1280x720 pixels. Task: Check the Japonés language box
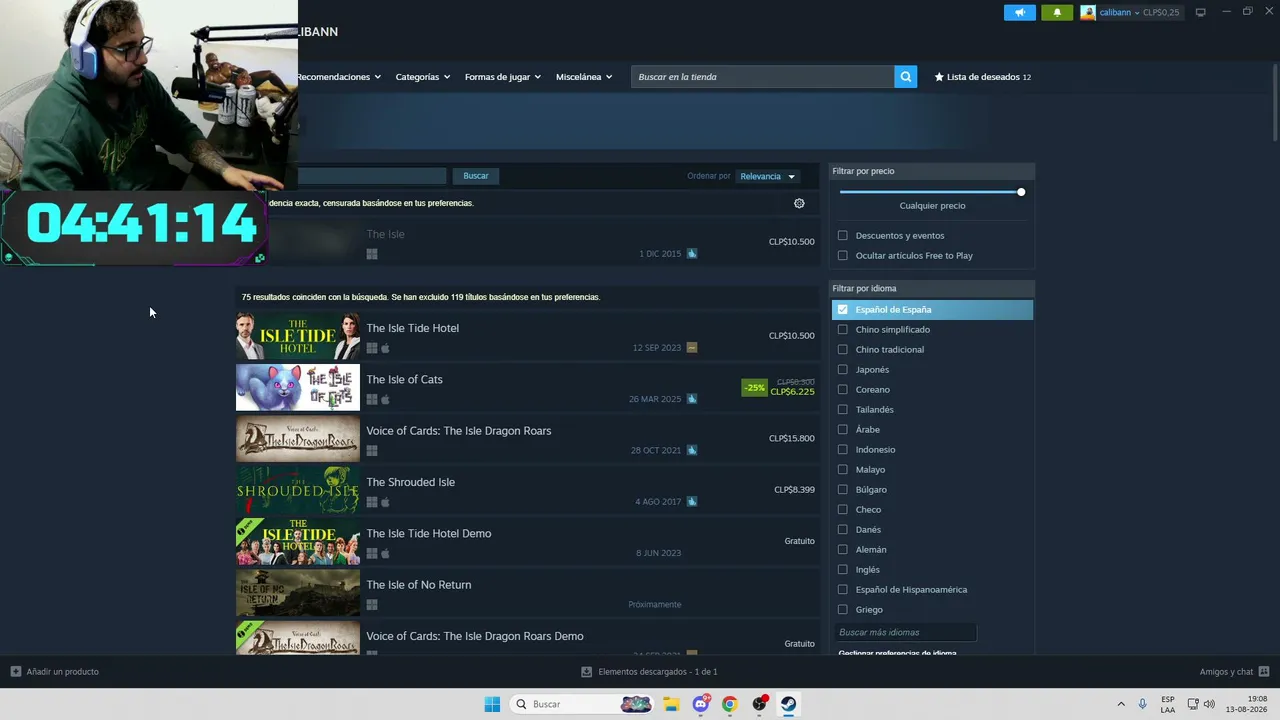tap(843, 370)
